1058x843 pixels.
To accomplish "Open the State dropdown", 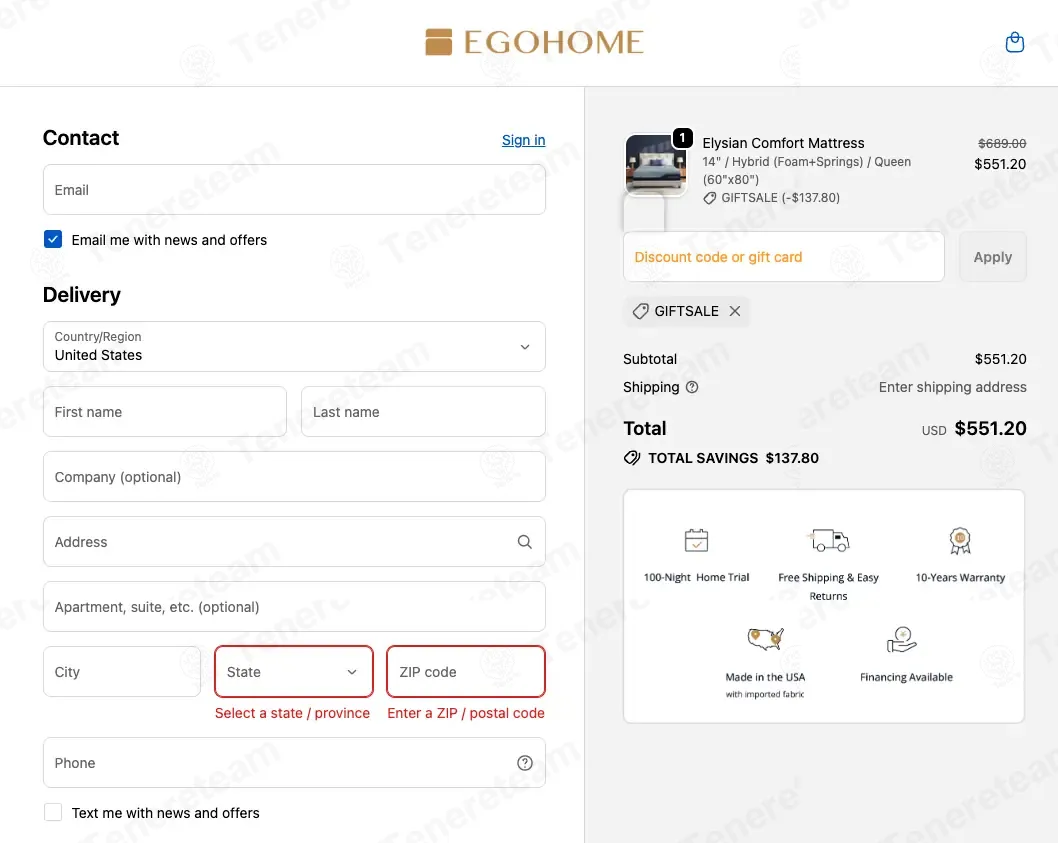I will pos(294,672).
